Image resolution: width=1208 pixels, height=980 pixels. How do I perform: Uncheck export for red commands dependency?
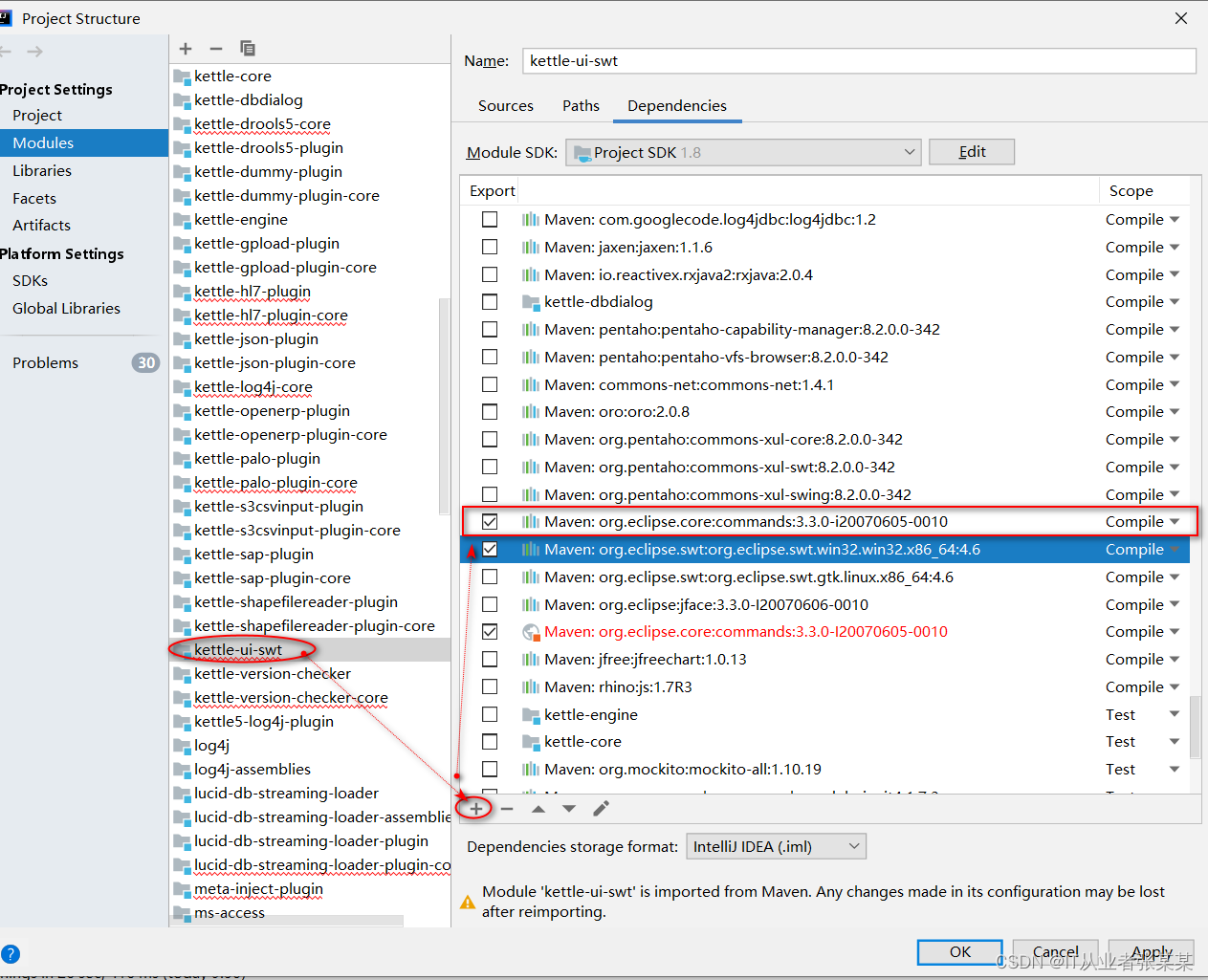[x=490, y=632]
